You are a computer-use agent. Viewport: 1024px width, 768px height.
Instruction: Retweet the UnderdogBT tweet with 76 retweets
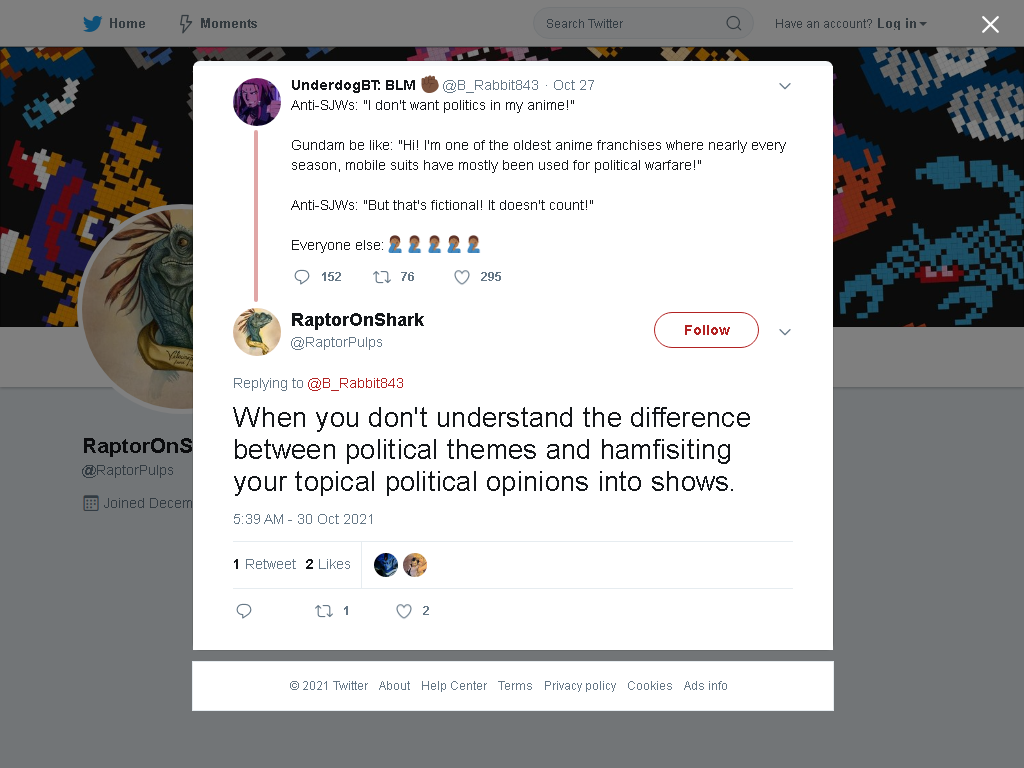[x=381, y=277]
